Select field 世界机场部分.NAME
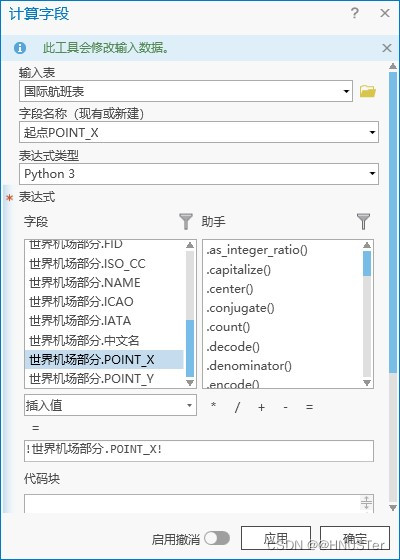 [104, 283]
